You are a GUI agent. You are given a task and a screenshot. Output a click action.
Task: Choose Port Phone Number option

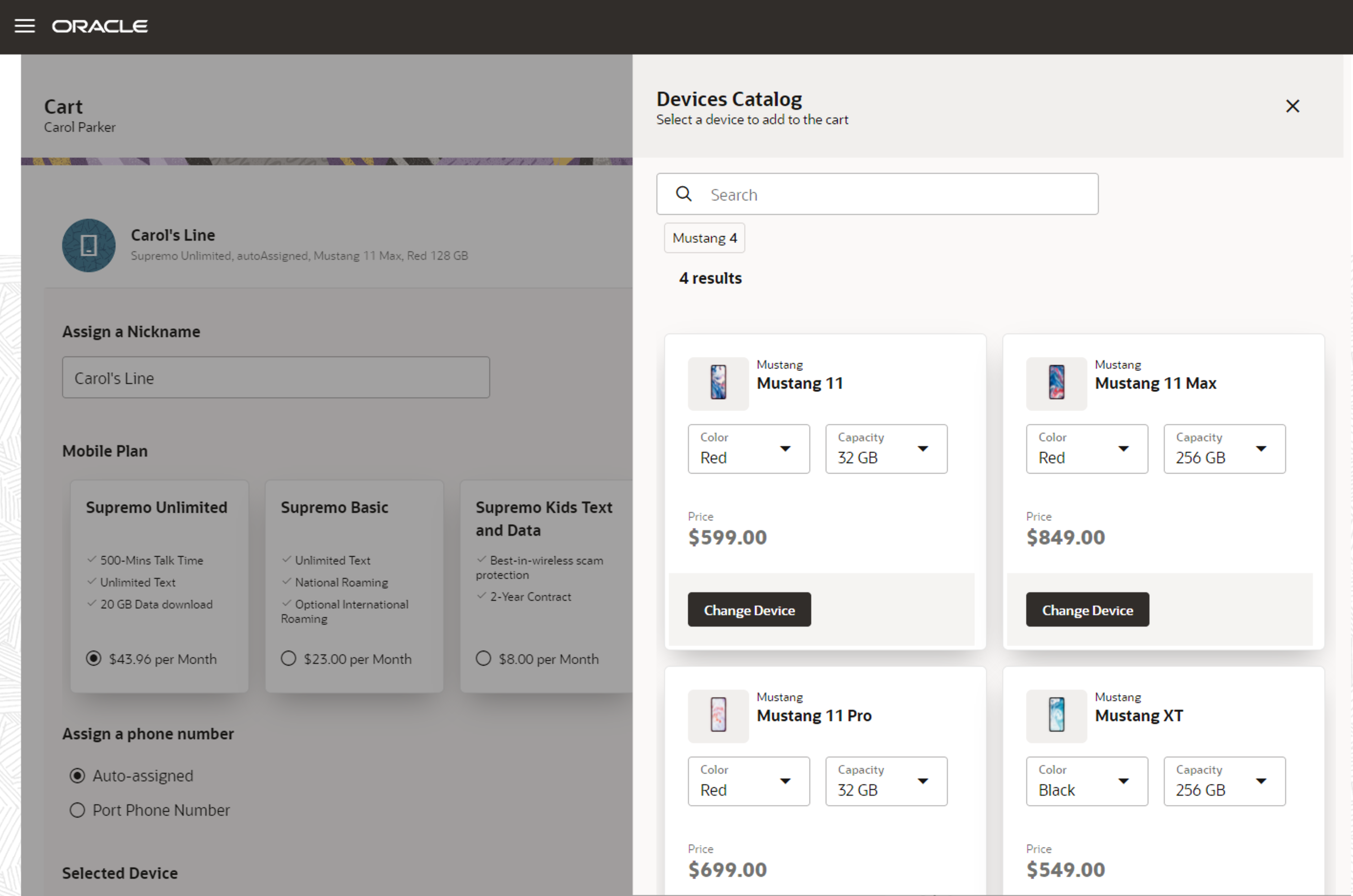(x=77, y=811)
